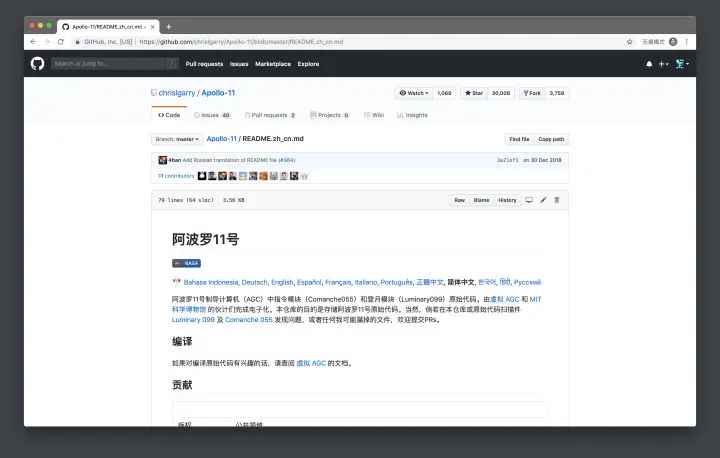Open the #564 pull request link
This screenshot has height=458, width=720.
287,160
